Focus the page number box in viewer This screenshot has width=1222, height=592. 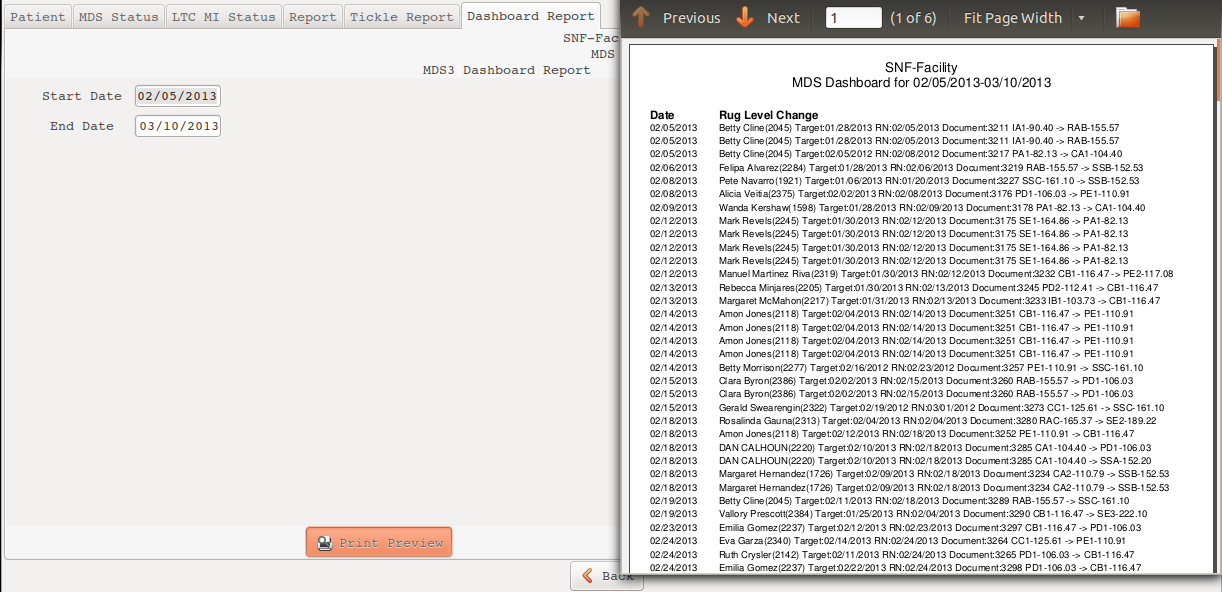pos(853,18)
